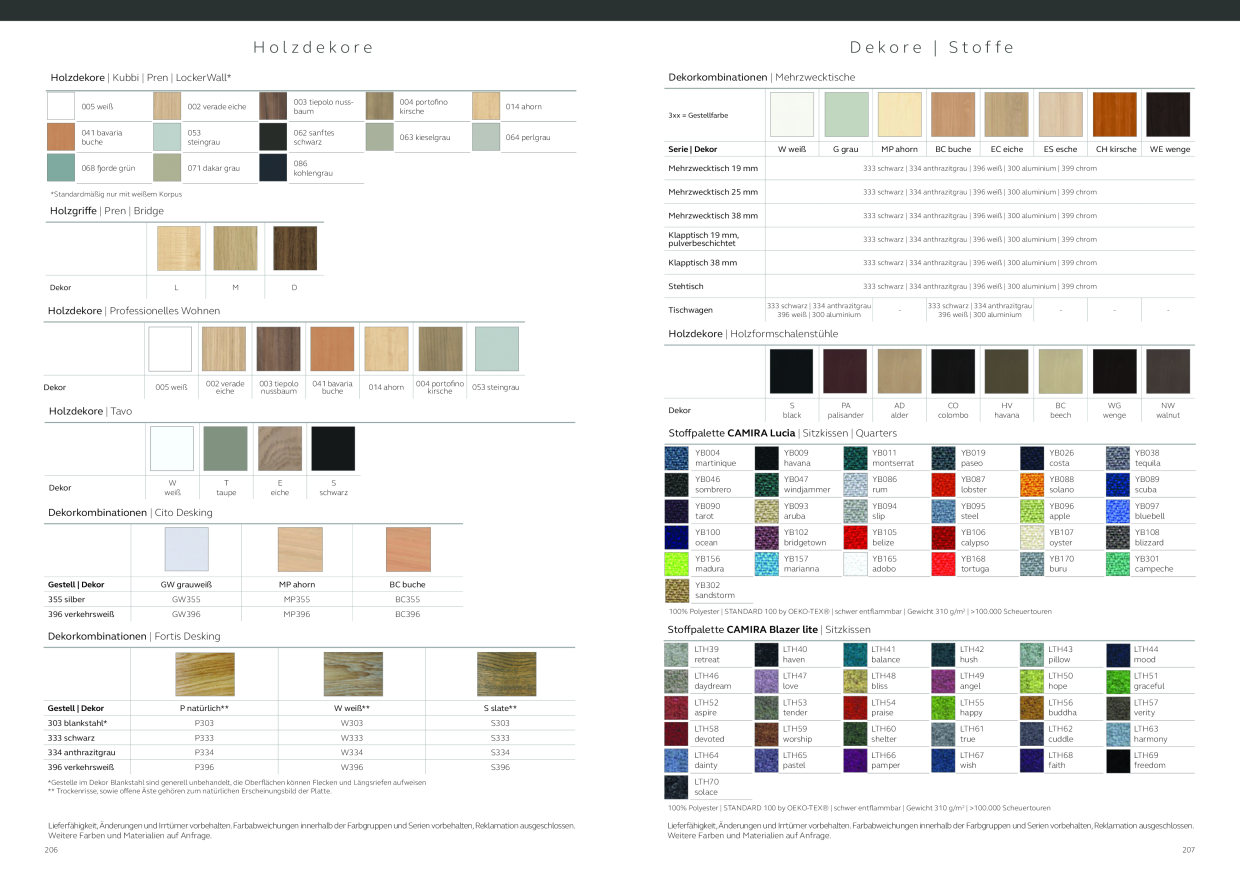
Task: Choose the HV havana chair swatch
Action: coord(1006,371)
